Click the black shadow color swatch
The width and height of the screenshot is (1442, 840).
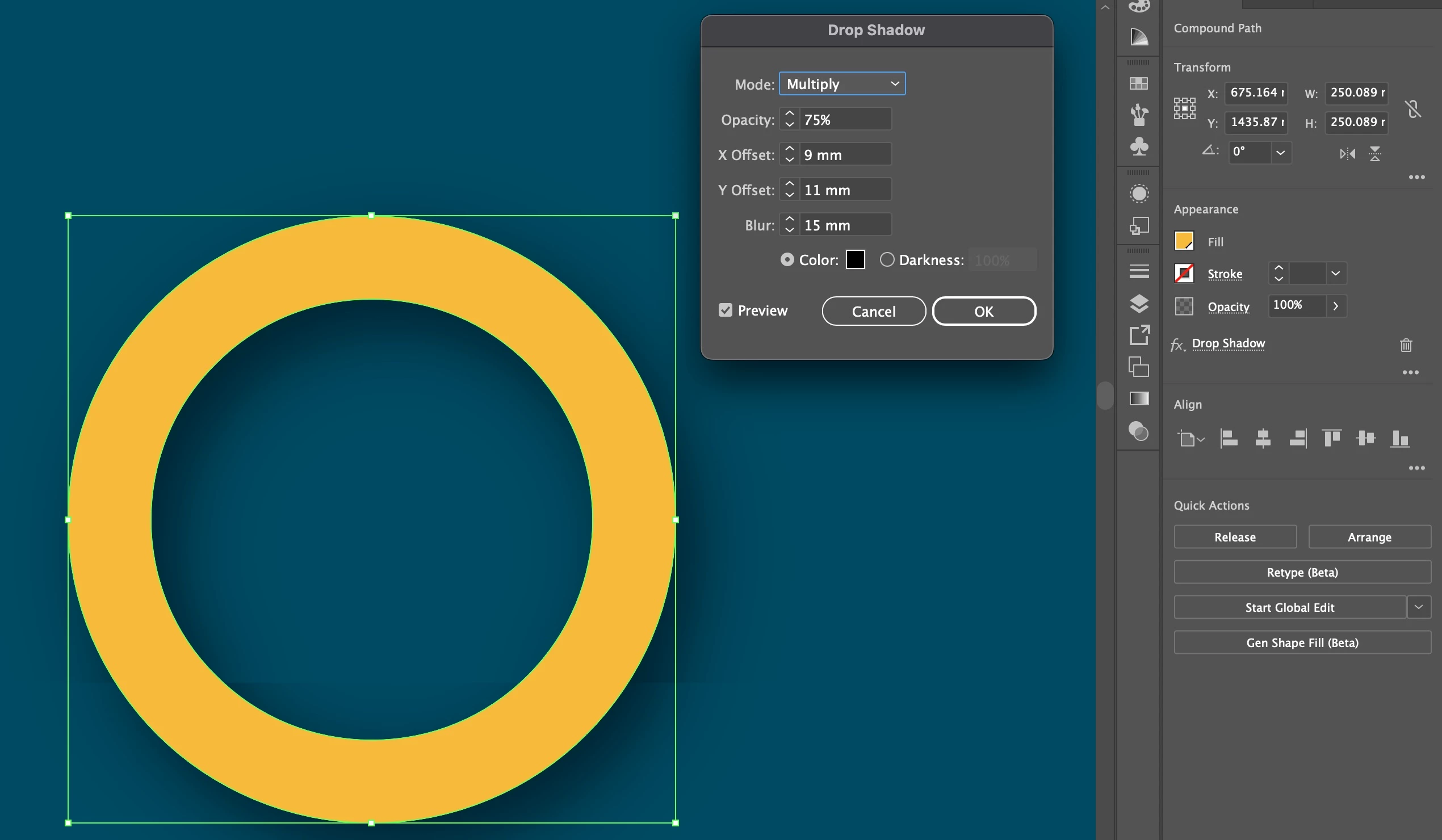855,260
